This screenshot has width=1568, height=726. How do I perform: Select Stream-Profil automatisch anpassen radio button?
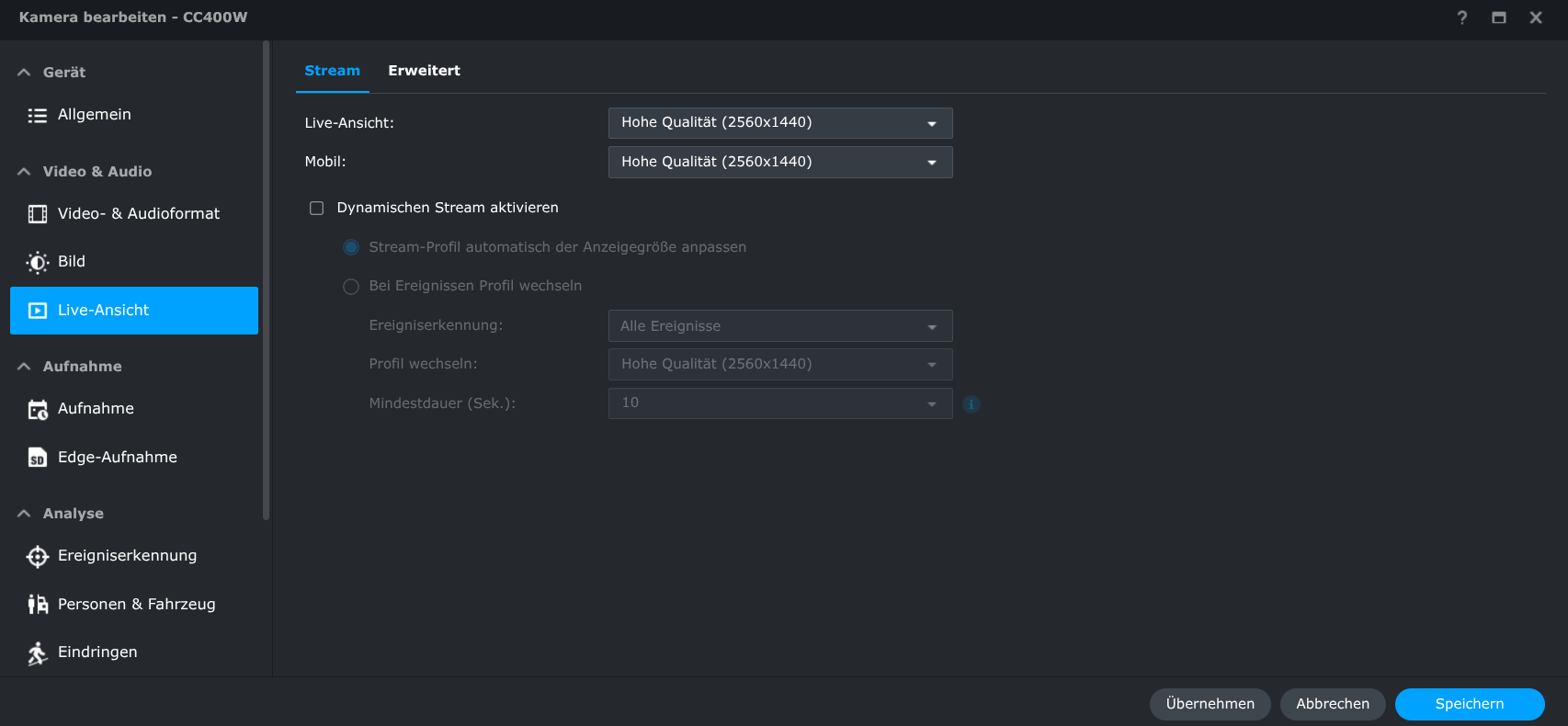[351, 247]
